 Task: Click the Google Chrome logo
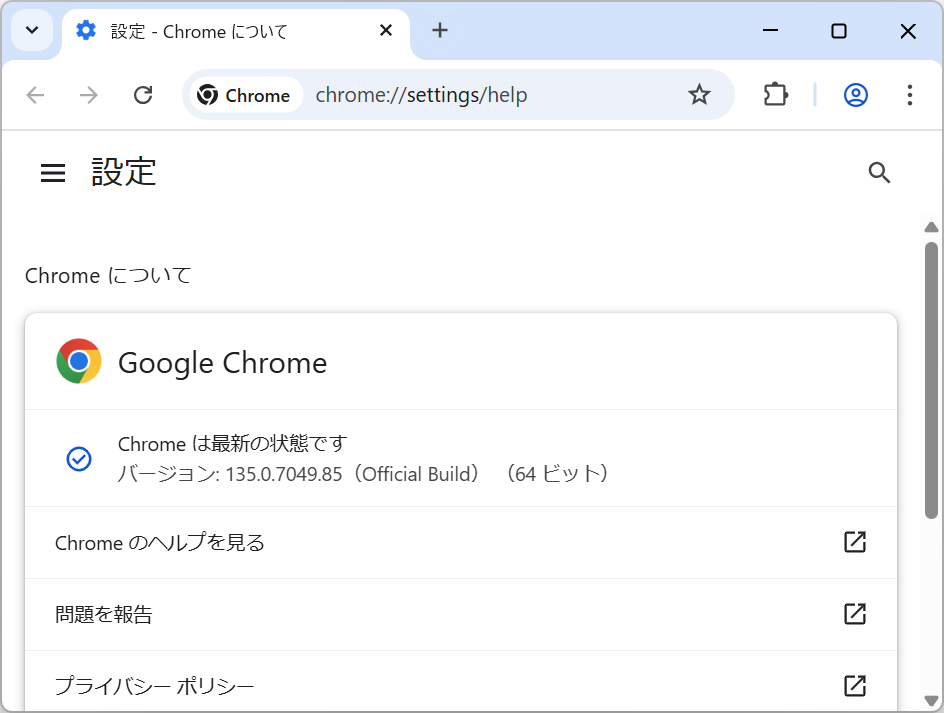click(x=78, y=362)
